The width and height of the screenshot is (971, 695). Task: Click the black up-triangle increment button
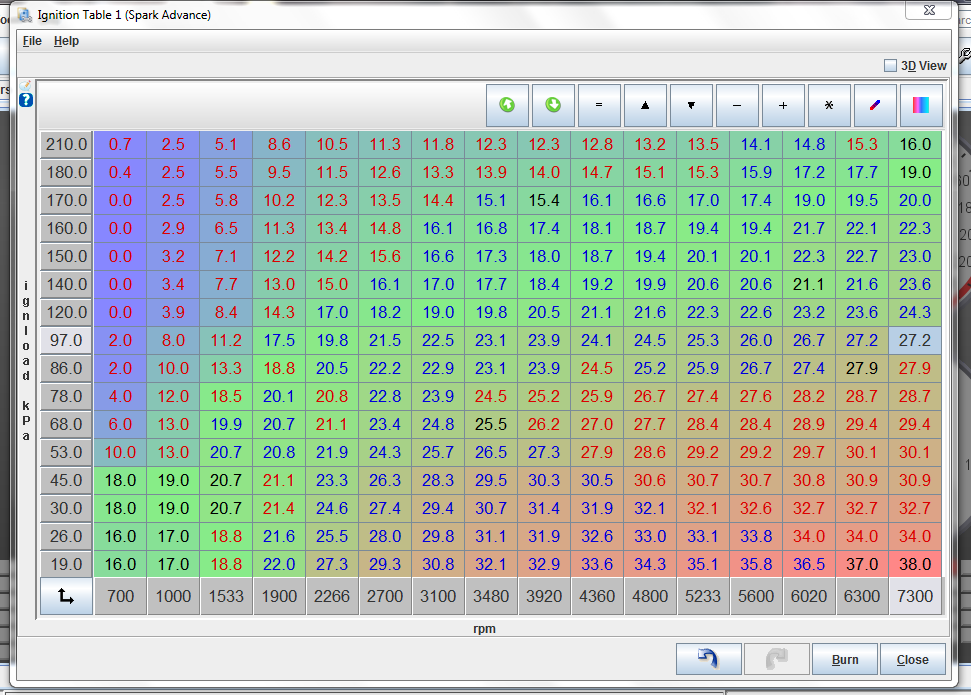pyautogui.click(x=645, y=105)
